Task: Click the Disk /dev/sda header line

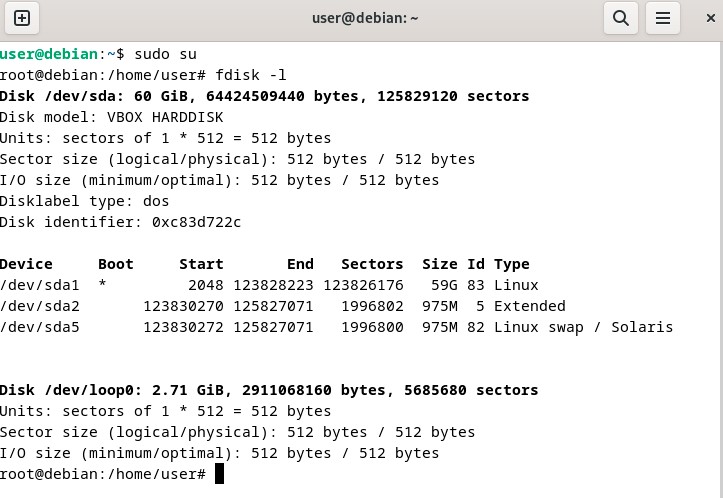Action: pos(265,96)
